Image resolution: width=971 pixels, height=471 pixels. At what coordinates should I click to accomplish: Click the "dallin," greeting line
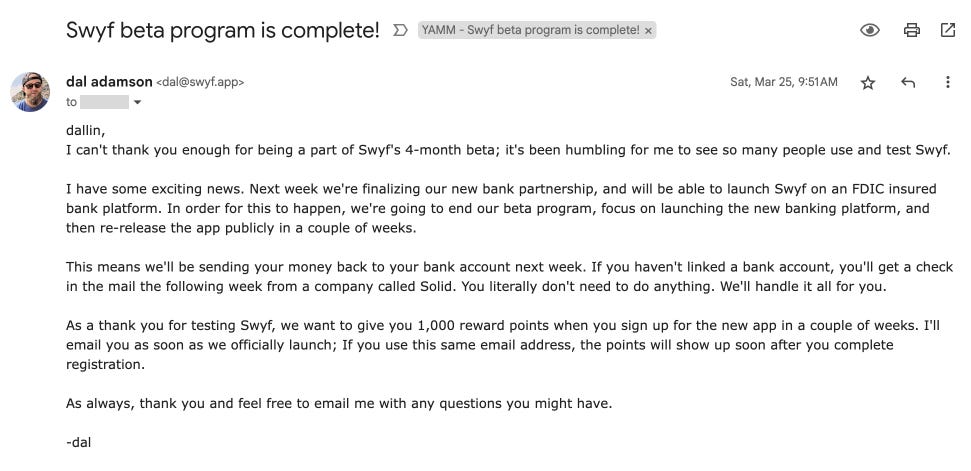[x=85, y=130]
